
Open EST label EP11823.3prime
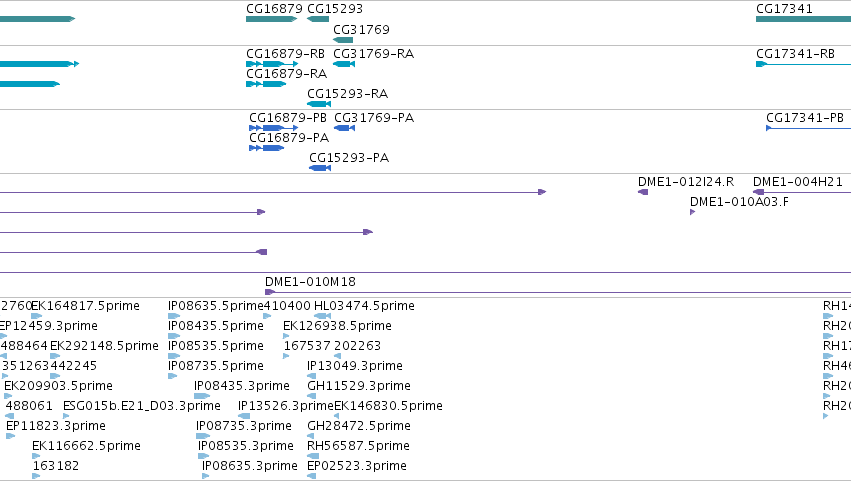(56, 426)
